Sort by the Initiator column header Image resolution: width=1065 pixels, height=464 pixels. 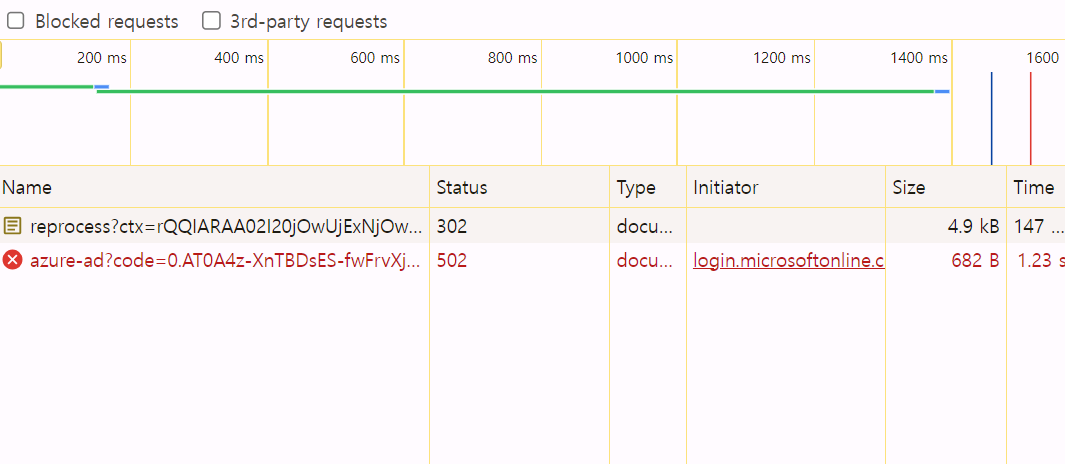tap(786, 187)
